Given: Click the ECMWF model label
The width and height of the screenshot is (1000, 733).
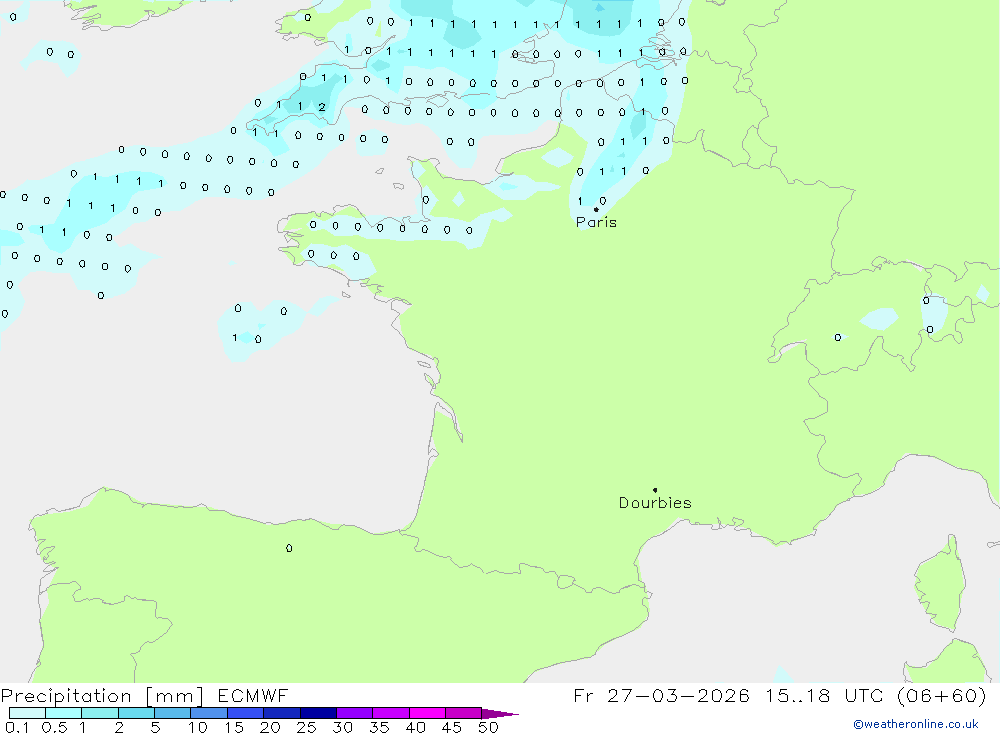Looking at the screenshot, I should pos(253,695).
